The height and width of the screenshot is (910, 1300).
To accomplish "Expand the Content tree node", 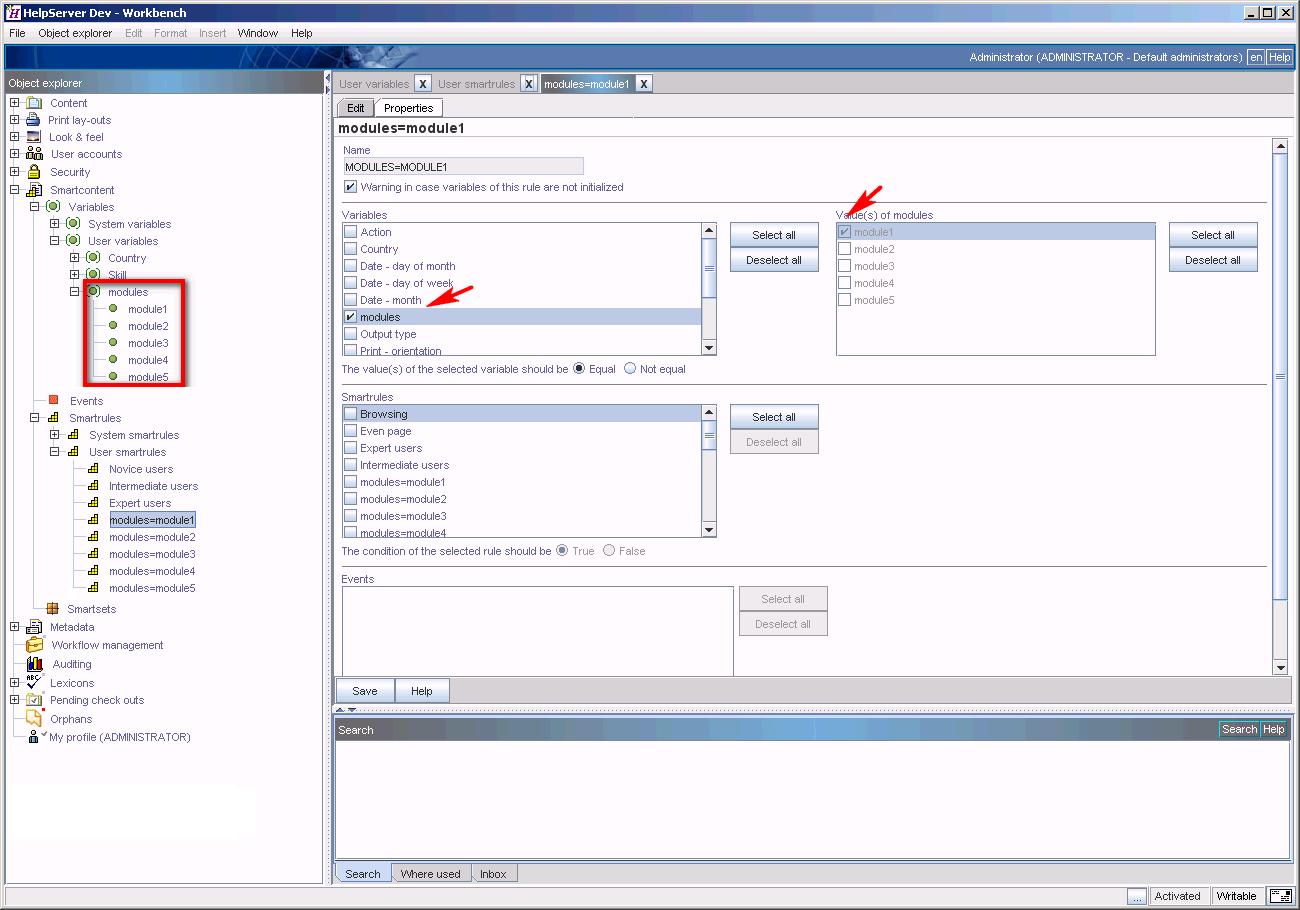I will (x=14, y=103).
